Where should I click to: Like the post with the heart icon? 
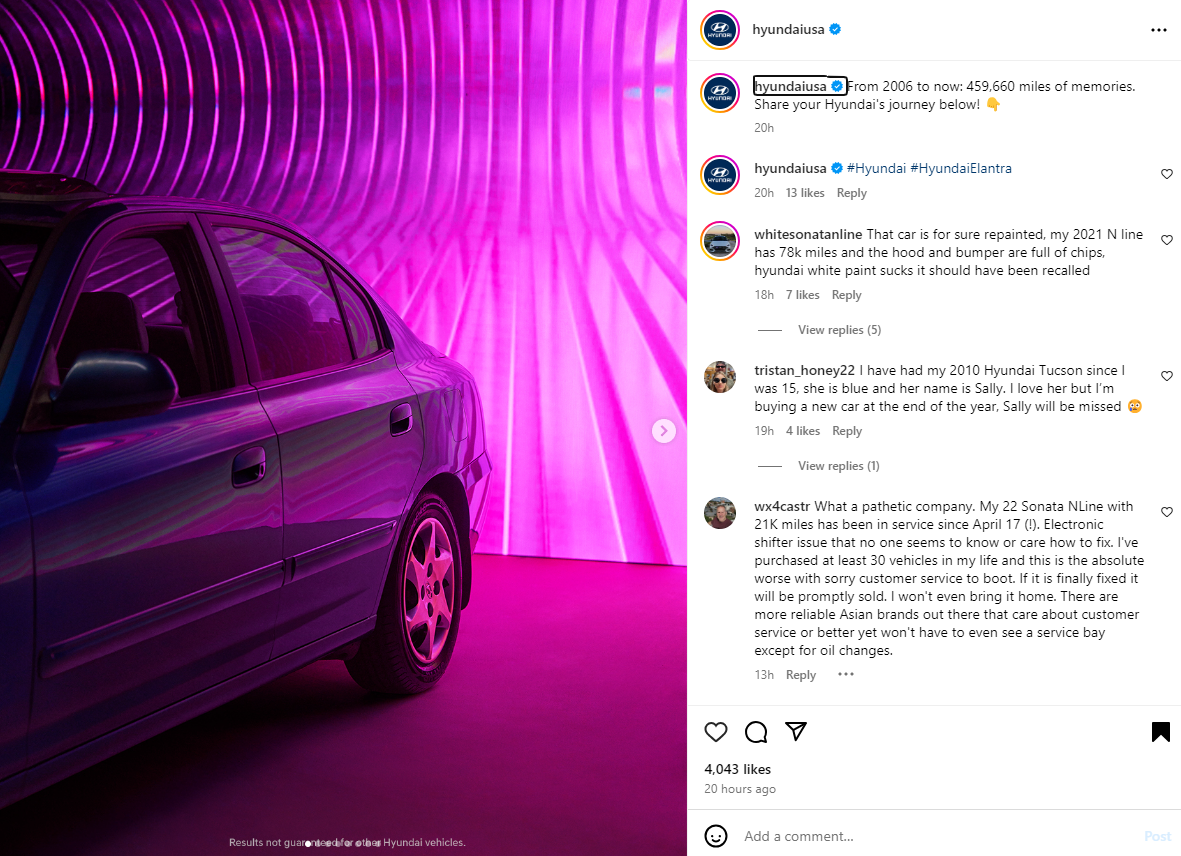pyautogui.click(x=716, y=732)
